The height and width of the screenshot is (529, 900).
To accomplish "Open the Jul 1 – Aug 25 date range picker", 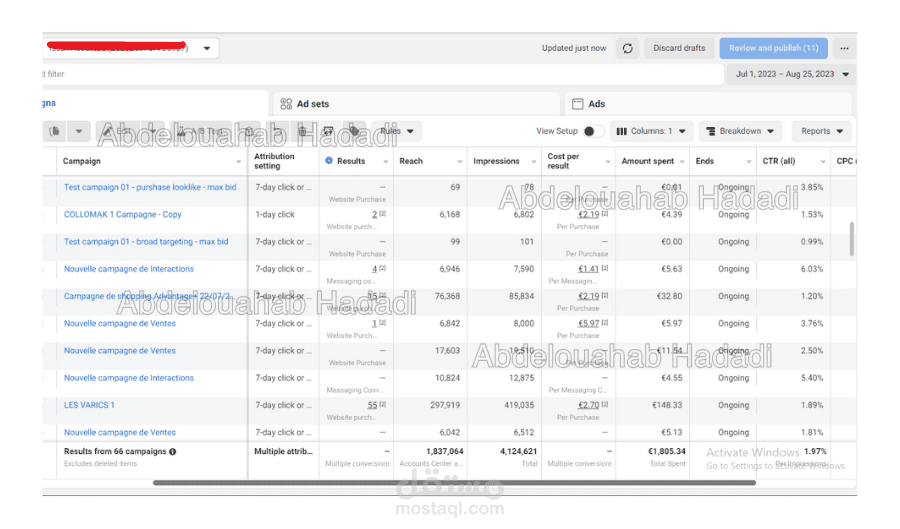I will [x=792, y=74].
